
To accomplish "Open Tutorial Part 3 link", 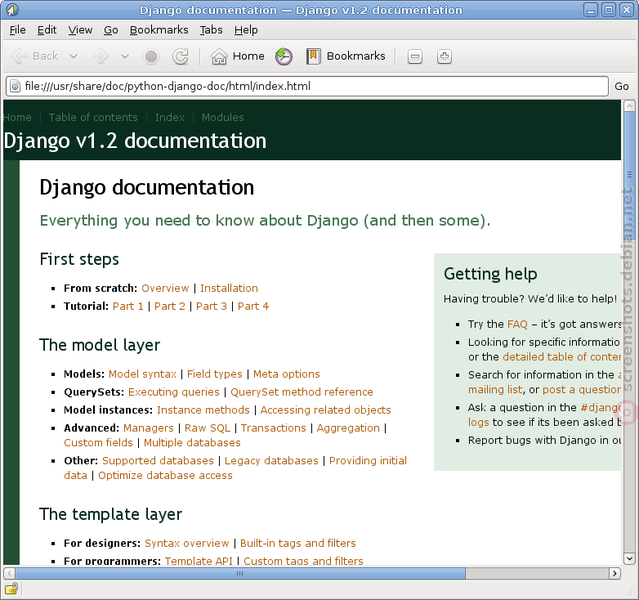I will pos(211,306).
